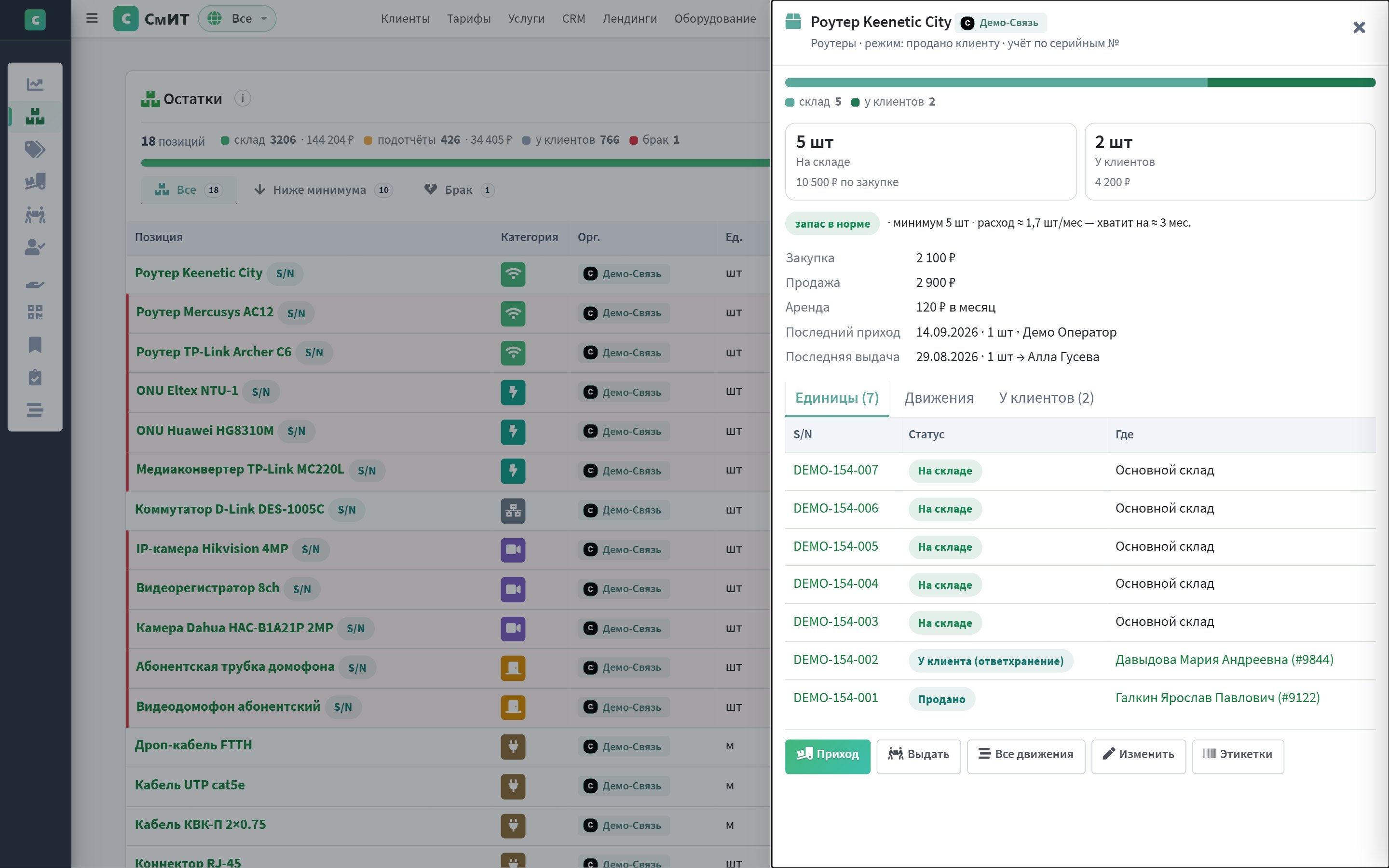Open client Давыдова Мария Андреевна link
This screenshot has width=1389, height=868.
pos(1224,660)
